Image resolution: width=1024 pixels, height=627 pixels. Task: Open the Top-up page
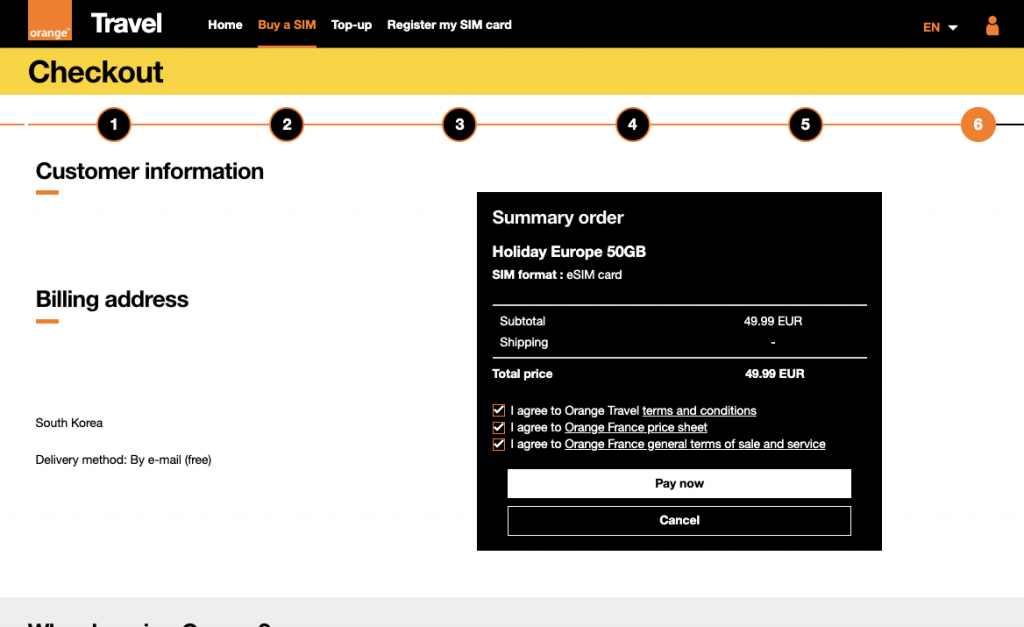(x=351, y=25)
